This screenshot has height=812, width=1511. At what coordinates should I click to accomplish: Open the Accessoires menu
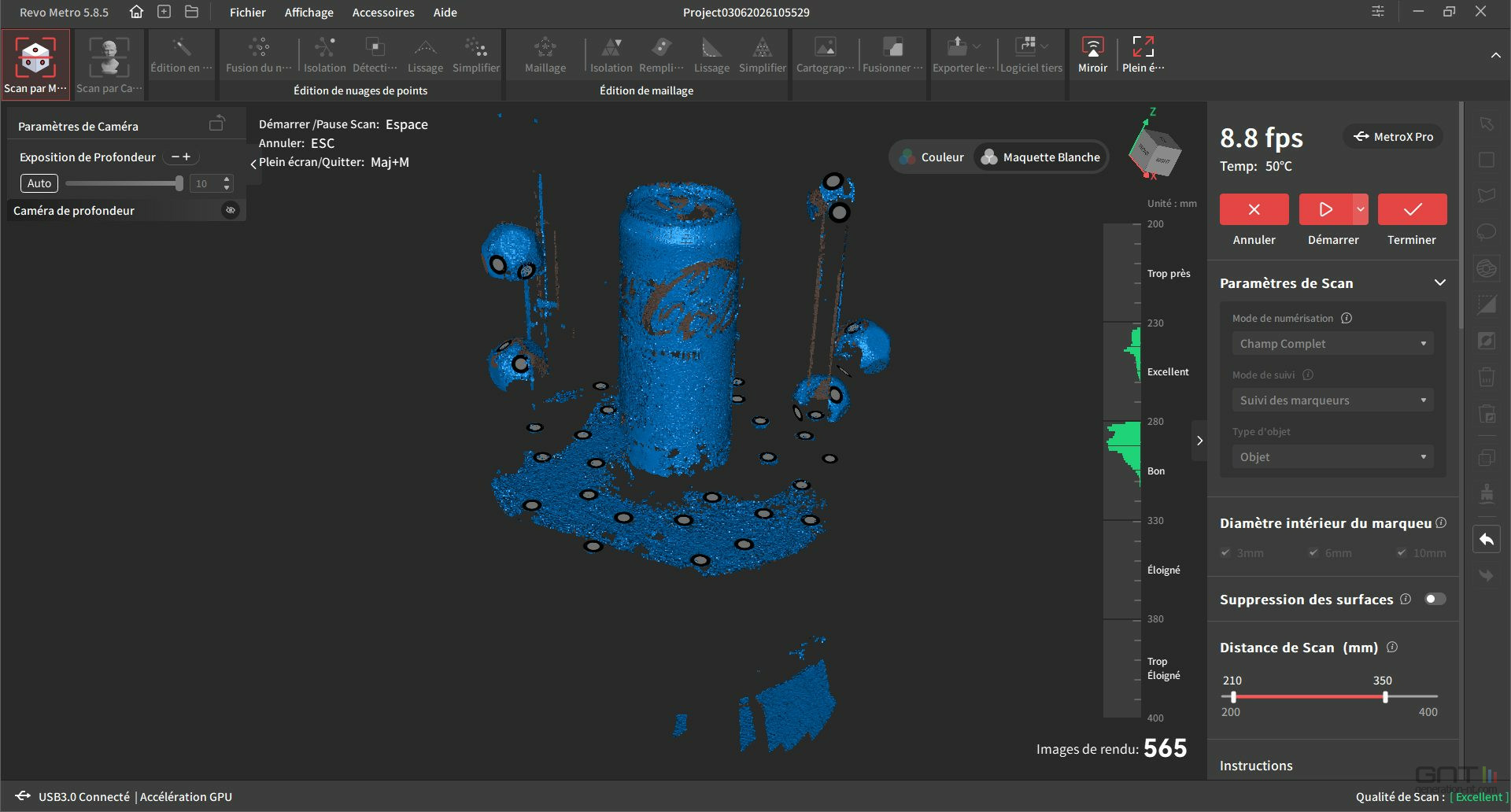pos(383,13)
